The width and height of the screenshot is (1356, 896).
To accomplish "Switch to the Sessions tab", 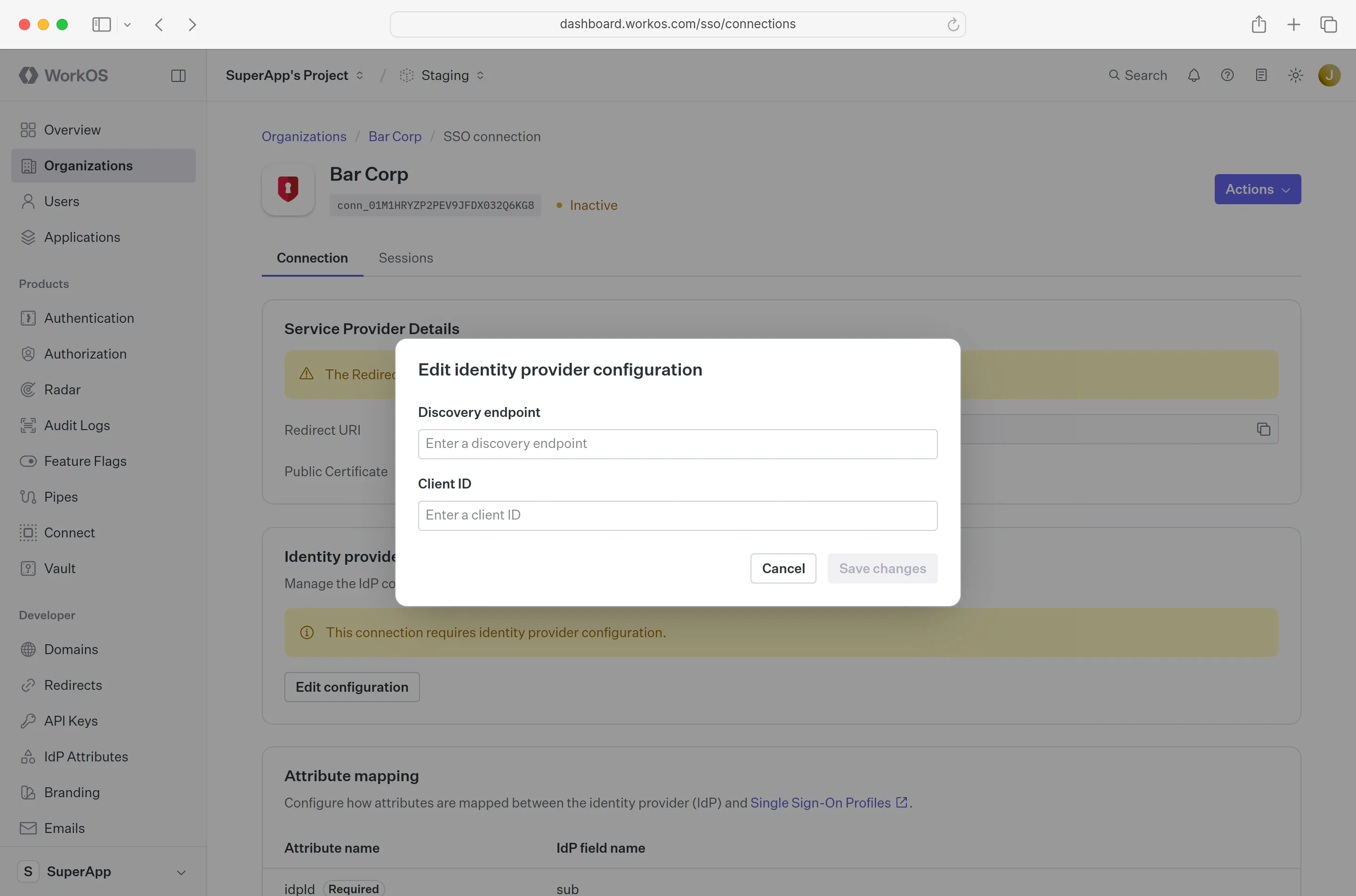I will click(406, 258).
